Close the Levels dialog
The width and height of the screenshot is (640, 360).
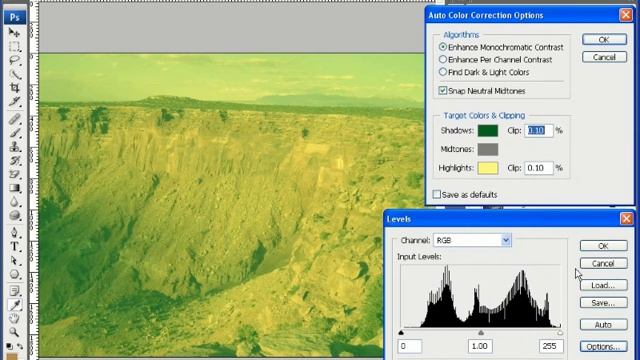[626, 219]
